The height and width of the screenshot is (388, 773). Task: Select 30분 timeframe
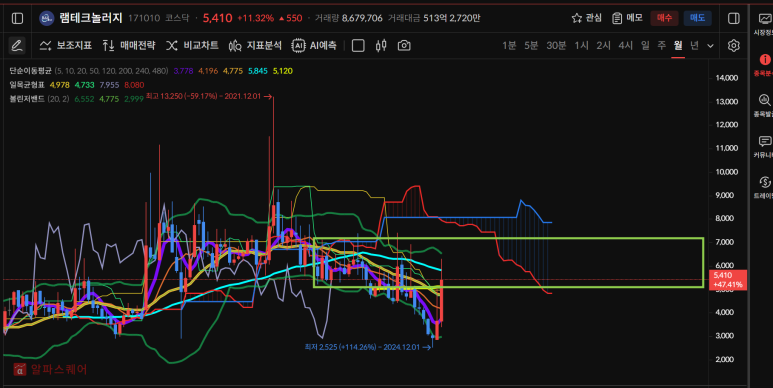coord(556,45)
